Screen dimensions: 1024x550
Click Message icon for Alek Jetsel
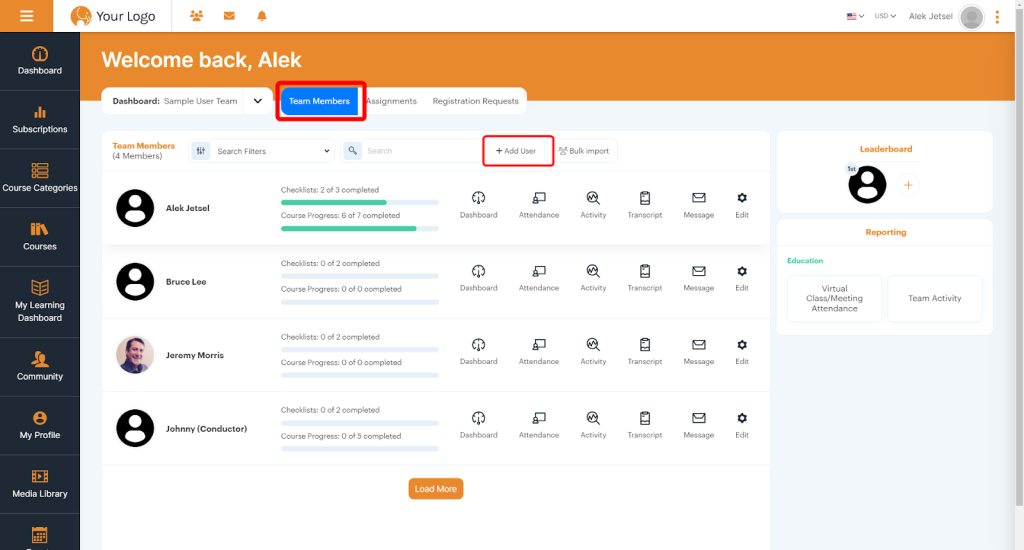[x=698, y=199]
